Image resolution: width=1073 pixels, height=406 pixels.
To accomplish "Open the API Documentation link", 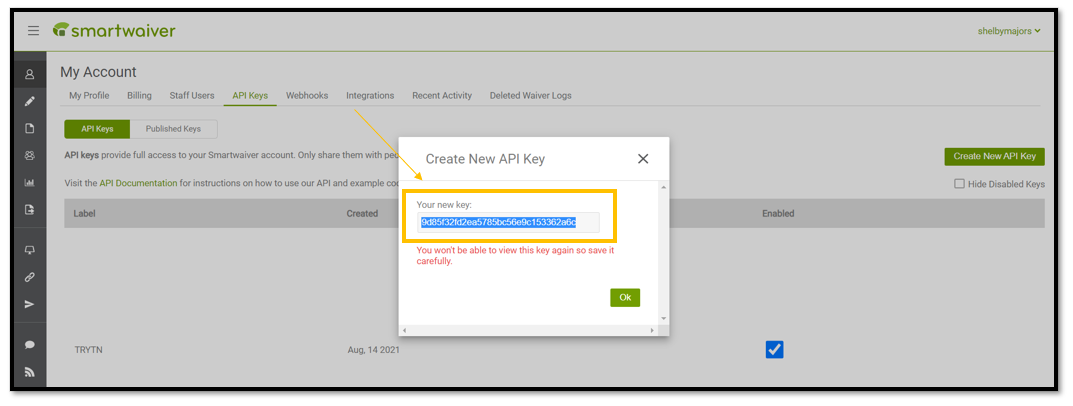I will [x=138, y=183].
